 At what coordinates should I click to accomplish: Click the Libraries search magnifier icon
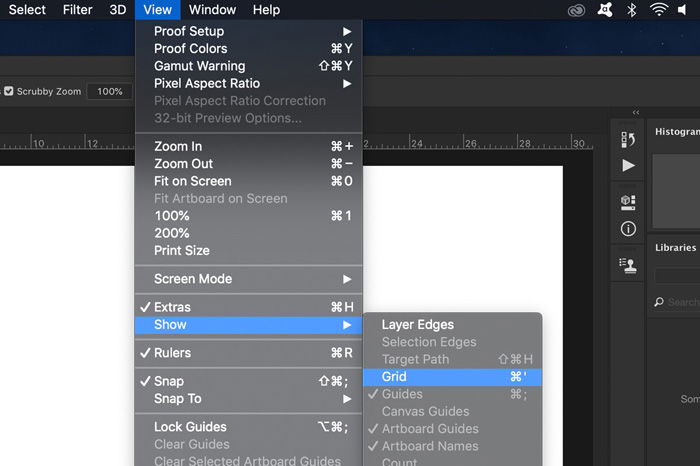(x=660, y=302)
